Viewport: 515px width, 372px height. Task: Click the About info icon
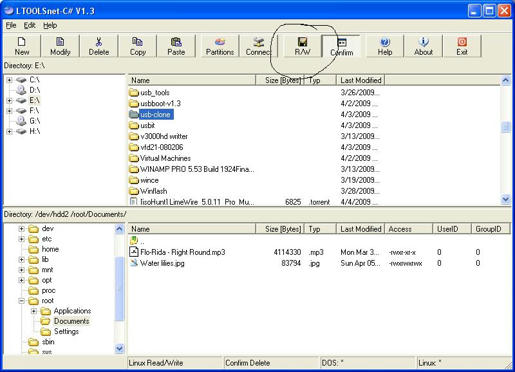point(423,42)
